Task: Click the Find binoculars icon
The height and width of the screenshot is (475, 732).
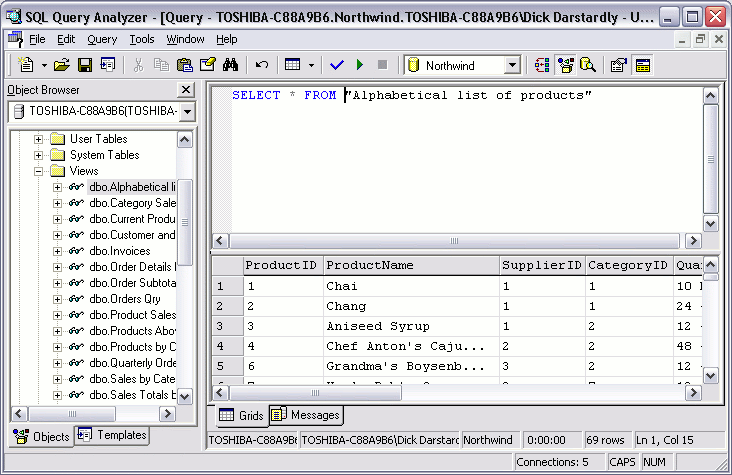Action: [x=230, y=65]
